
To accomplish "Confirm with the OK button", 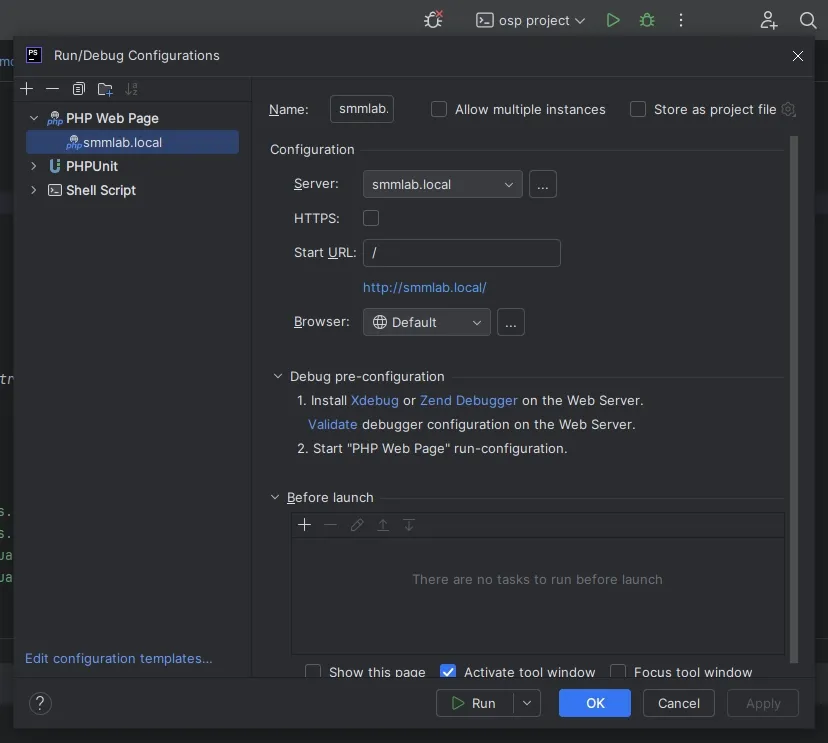I will coord(595,703).
